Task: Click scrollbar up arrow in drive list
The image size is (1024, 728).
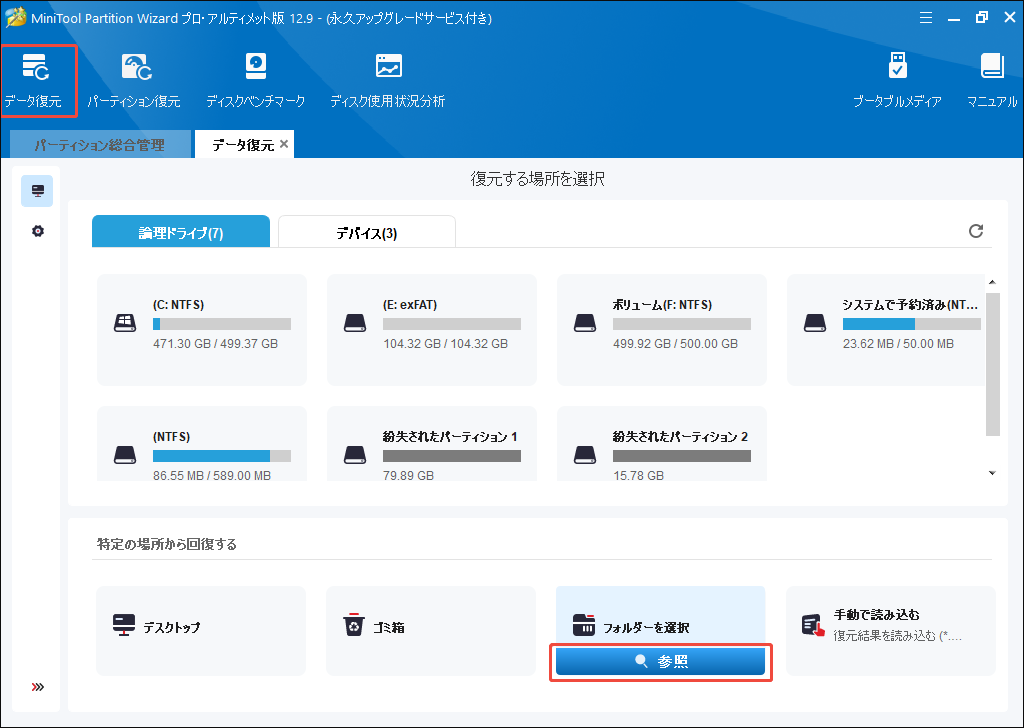Action: 993,282
